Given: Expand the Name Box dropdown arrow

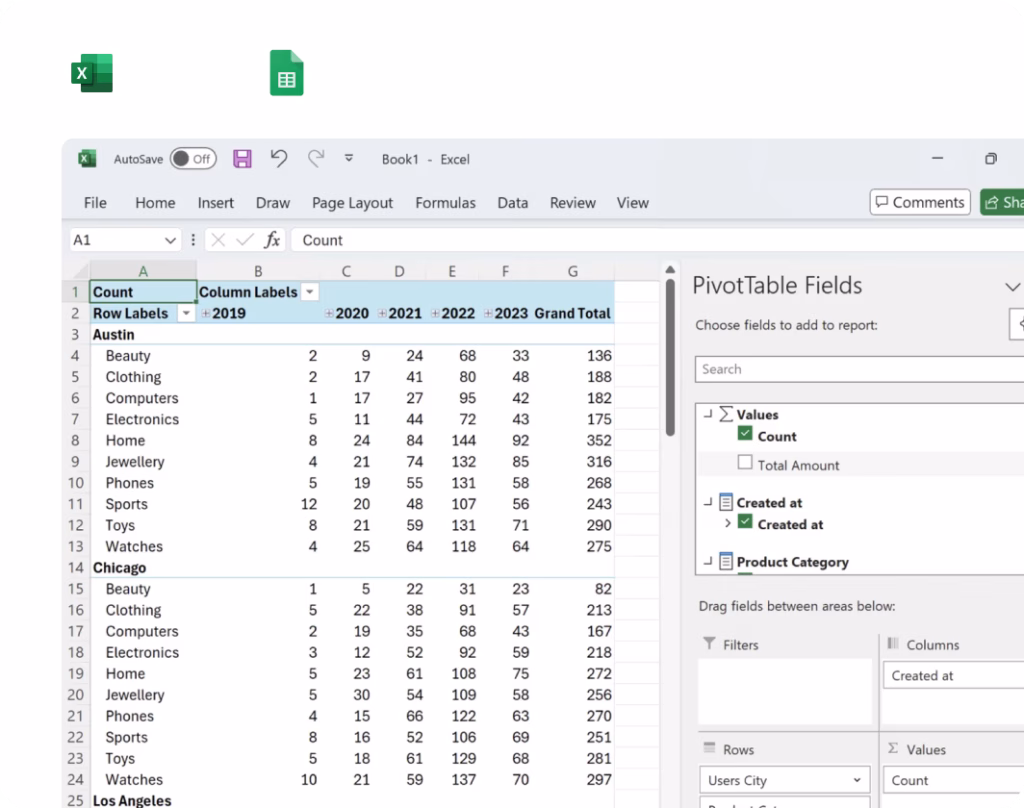Looking at the screenshot, I should 170,240.
